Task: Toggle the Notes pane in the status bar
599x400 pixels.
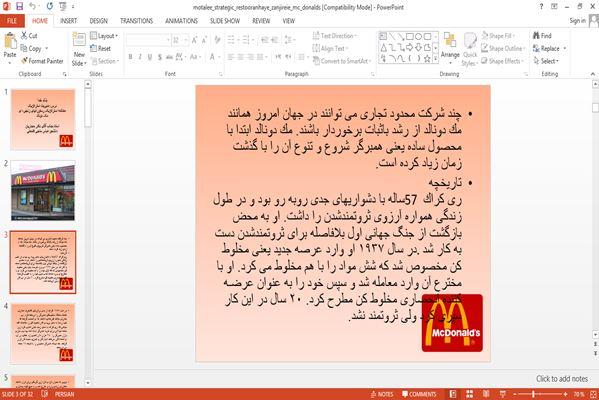Action: 381,394
